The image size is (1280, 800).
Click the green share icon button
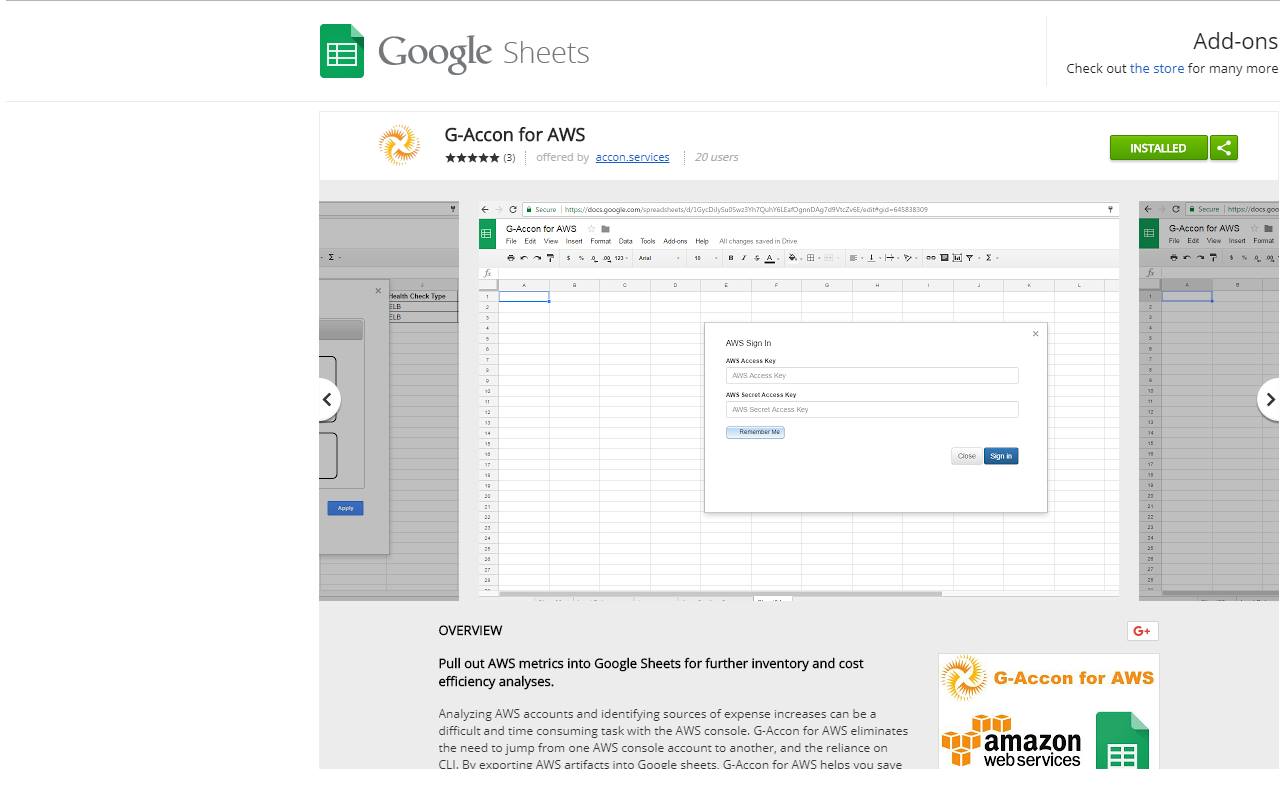[1224, 148]
